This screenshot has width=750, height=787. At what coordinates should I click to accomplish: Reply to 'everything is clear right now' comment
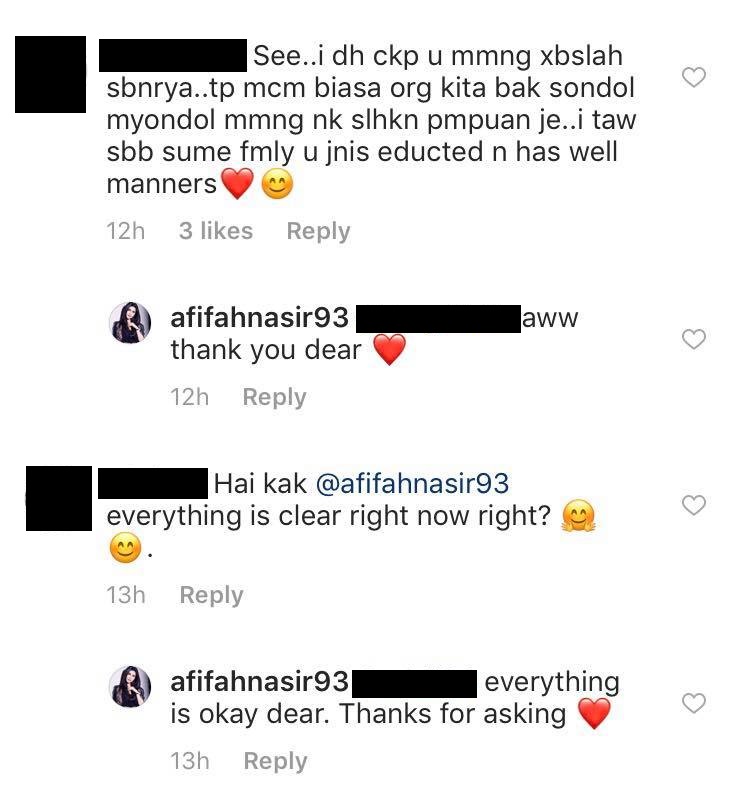pyautogui.click(x=211, y=595)
